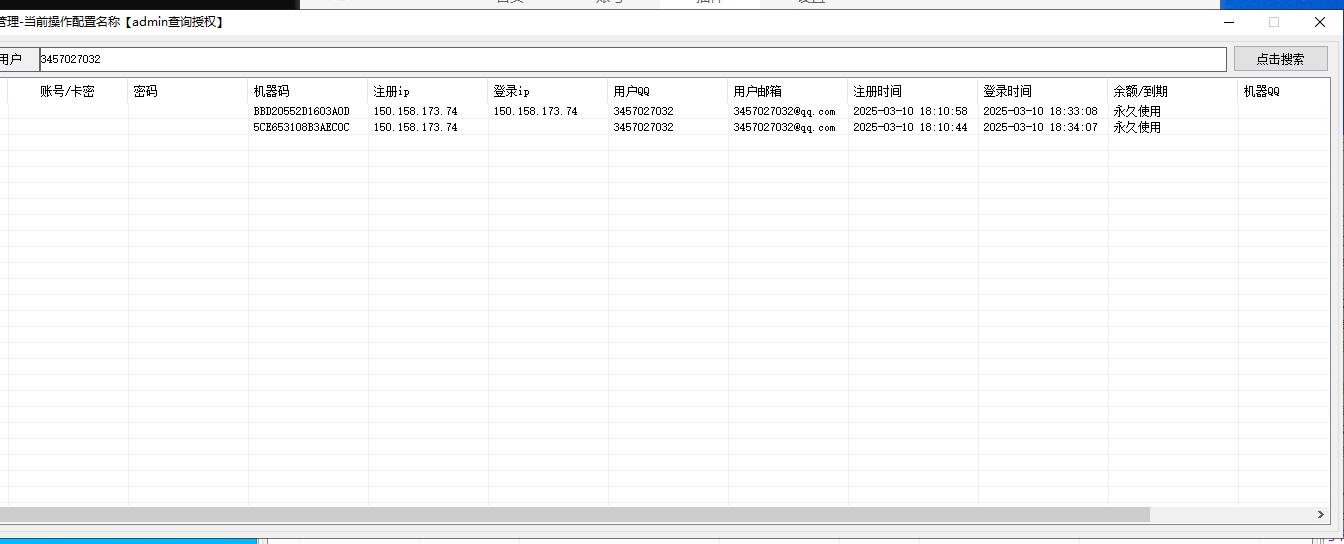Image resolution: width=1344 pixels, height=544 pixels.
Task: Select the 用户QQ column header
Action: (667, 91)
